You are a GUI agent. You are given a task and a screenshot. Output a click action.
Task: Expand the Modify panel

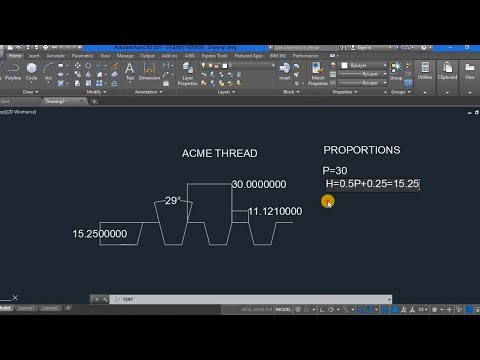96,92
